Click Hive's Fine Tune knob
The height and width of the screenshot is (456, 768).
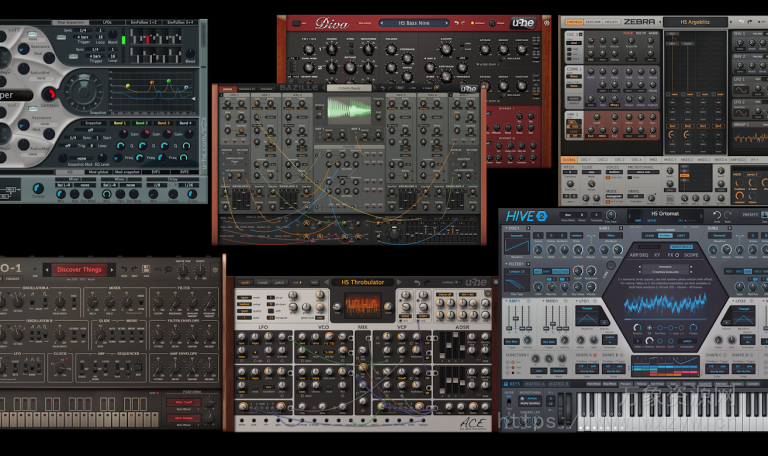[x=611, y=215]
